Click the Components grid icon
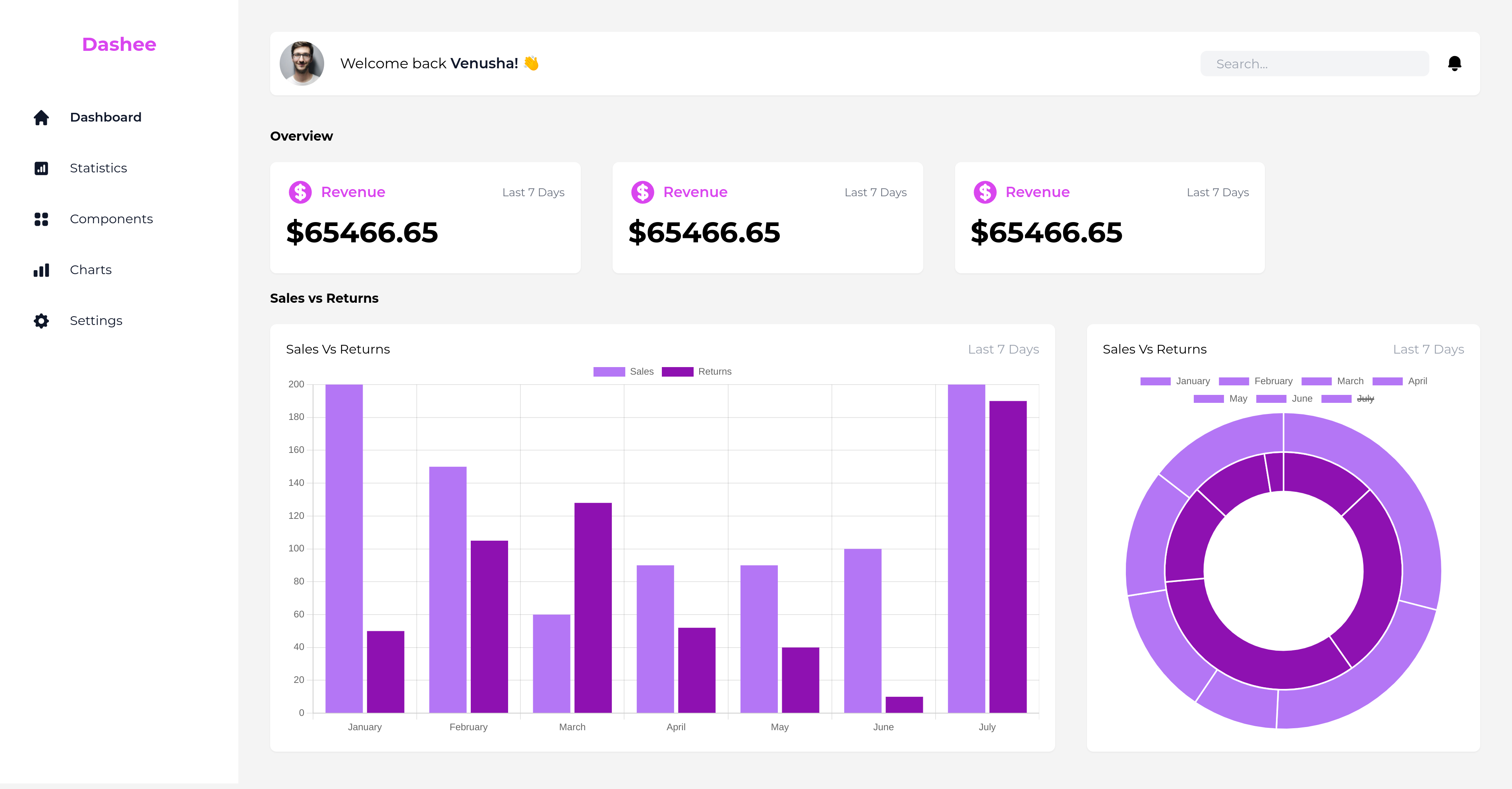The height and width of the screenshot is (789, 1512). click(x=41, y=219)
